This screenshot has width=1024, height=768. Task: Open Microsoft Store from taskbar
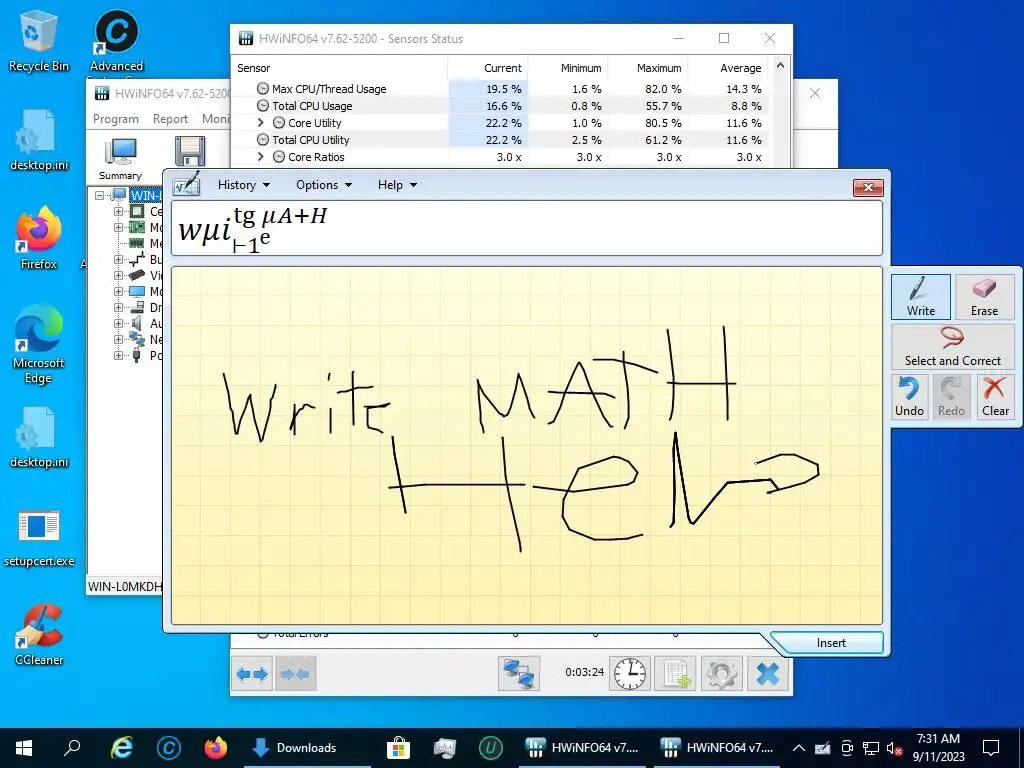tap(398, 748)
